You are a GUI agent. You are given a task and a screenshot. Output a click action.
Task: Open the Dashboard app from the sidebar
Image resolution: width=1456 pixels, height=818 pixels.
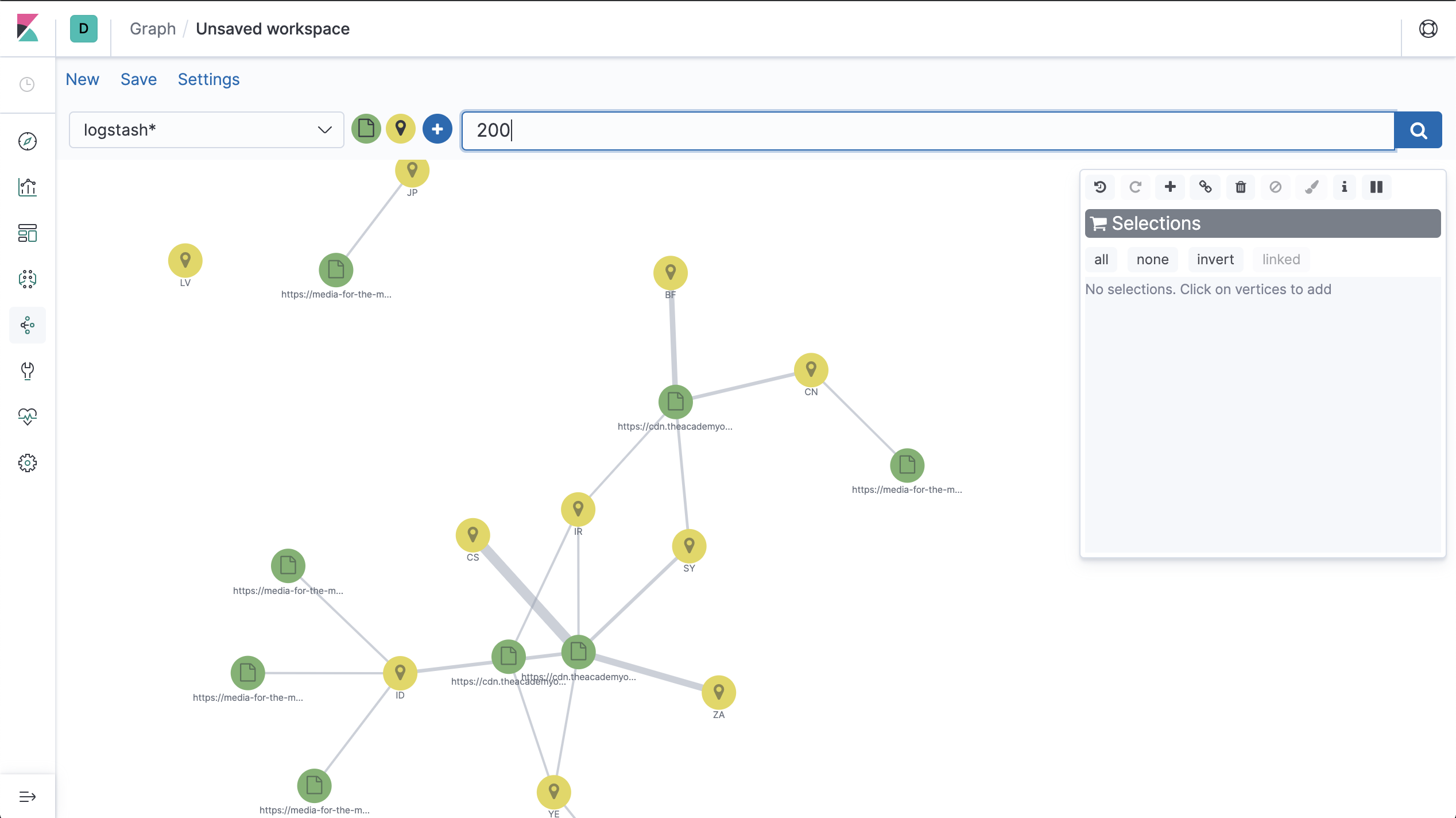coord(27,233)
